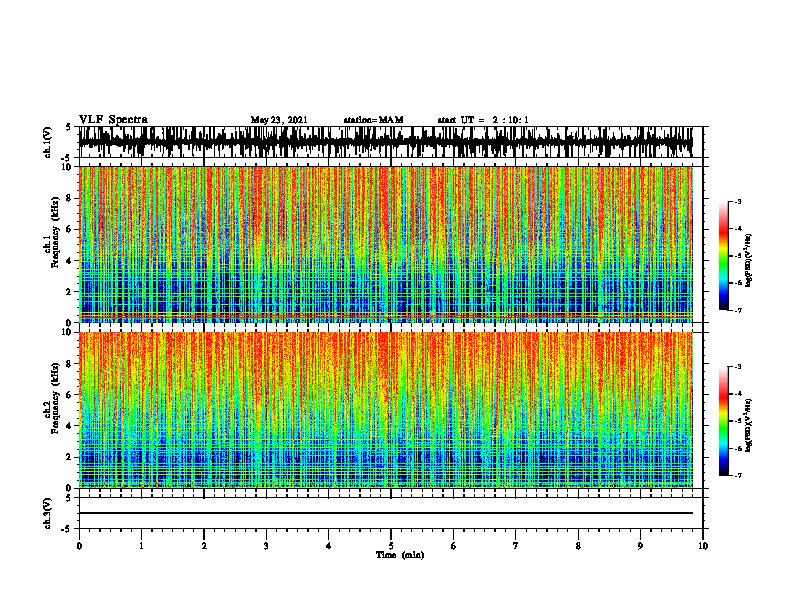This screenshot has height=612, width=792.
Task: Click the "10" at the time-axis end
Action: (x=703, y=546)
